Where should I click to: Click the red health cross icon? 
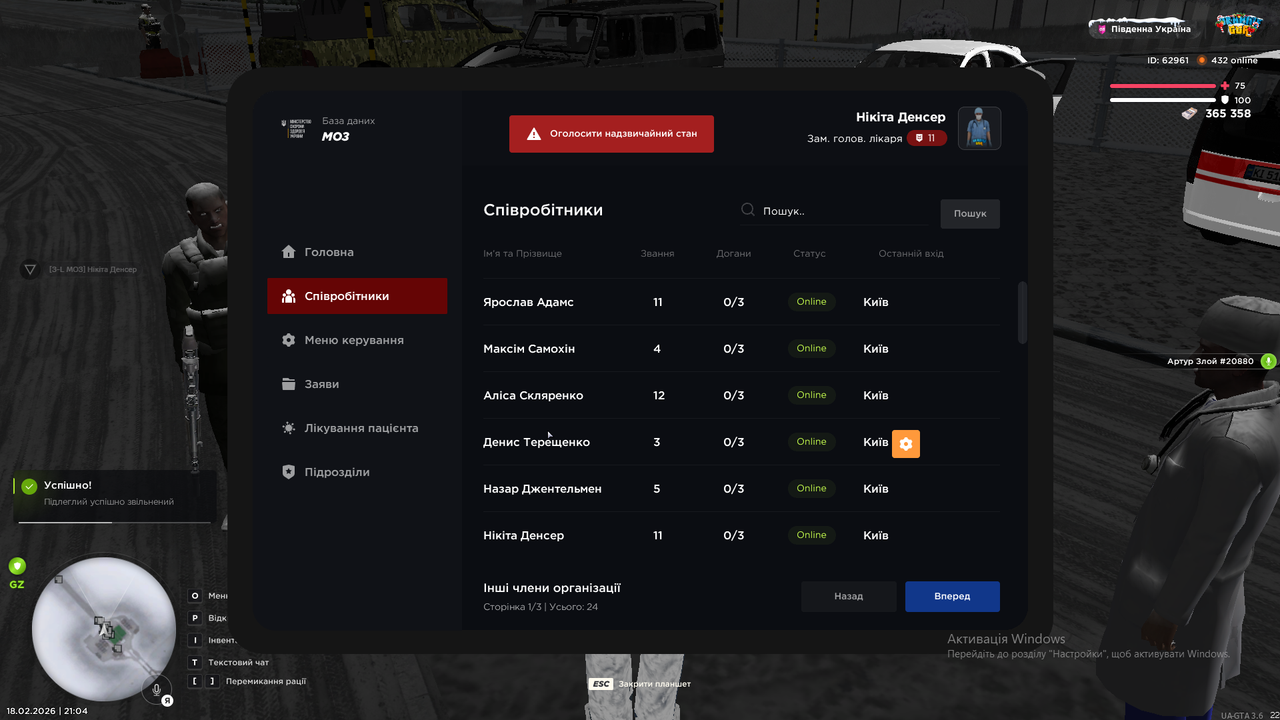tap(1225, 86)
